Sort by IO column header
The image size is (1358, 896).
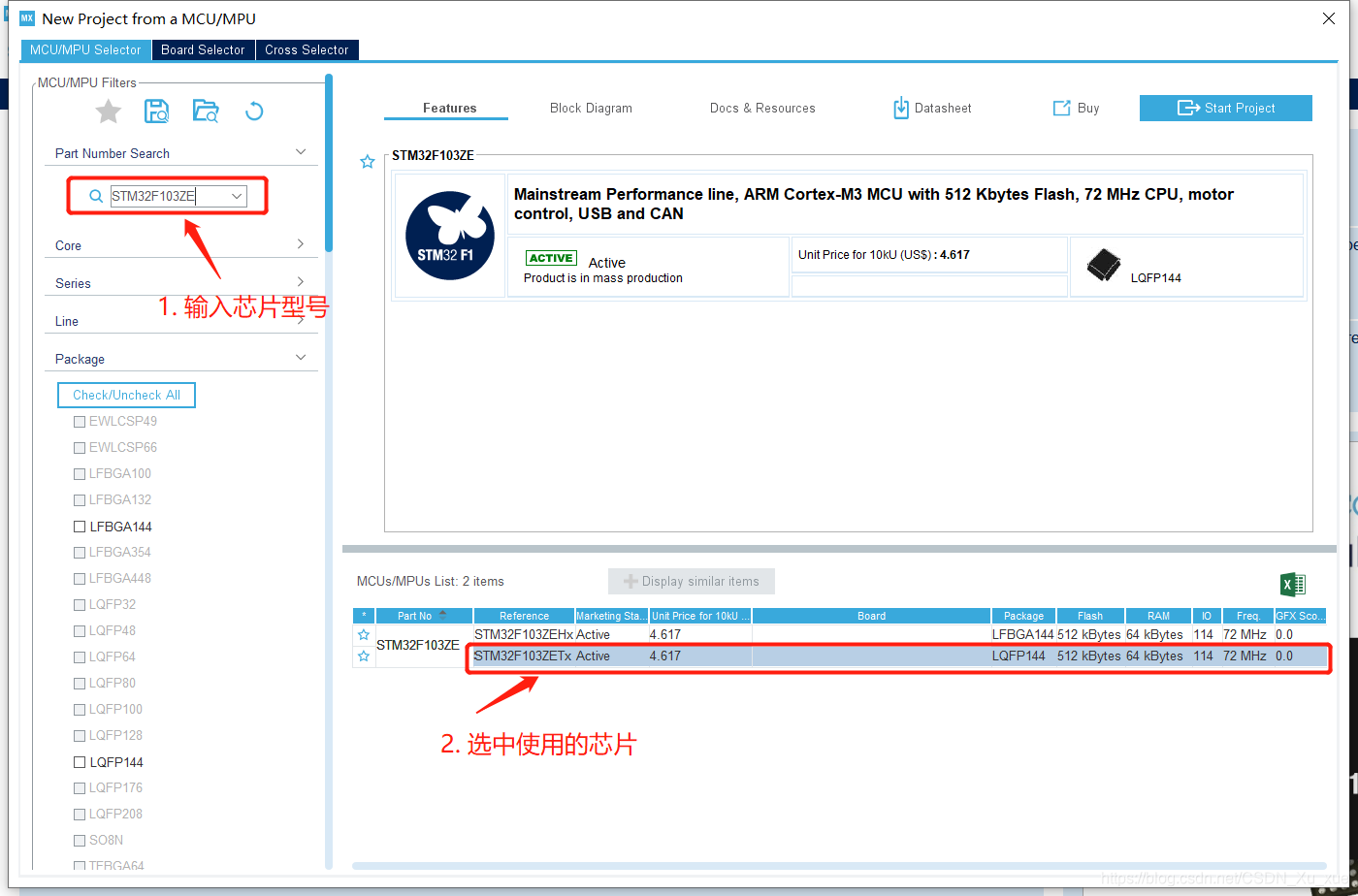click(1206, 616)
